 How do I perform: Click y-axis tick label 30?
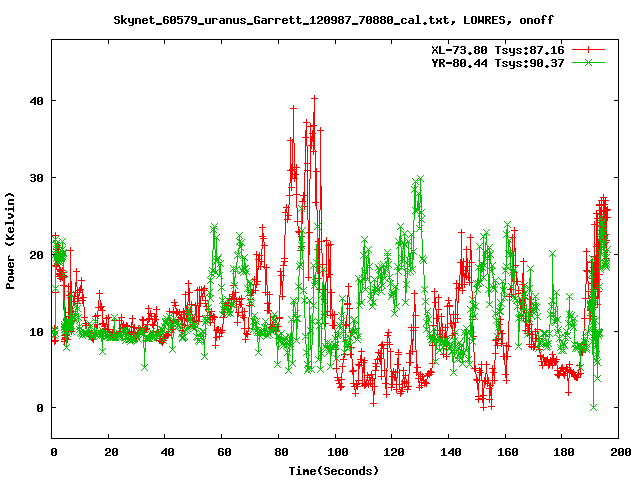coord(37,178)
